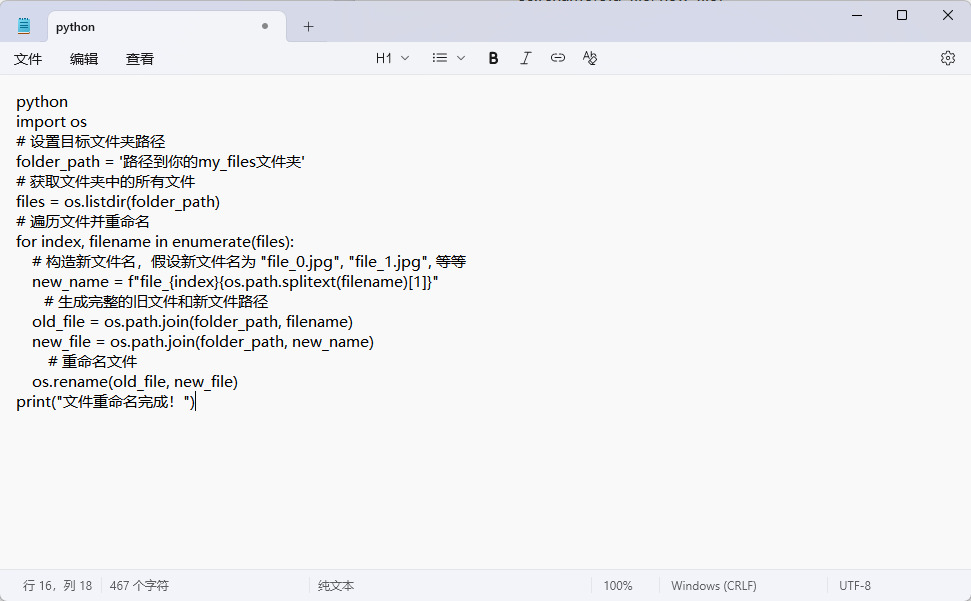Toggle italic formatting
The image size is (971, 601).
525,58
